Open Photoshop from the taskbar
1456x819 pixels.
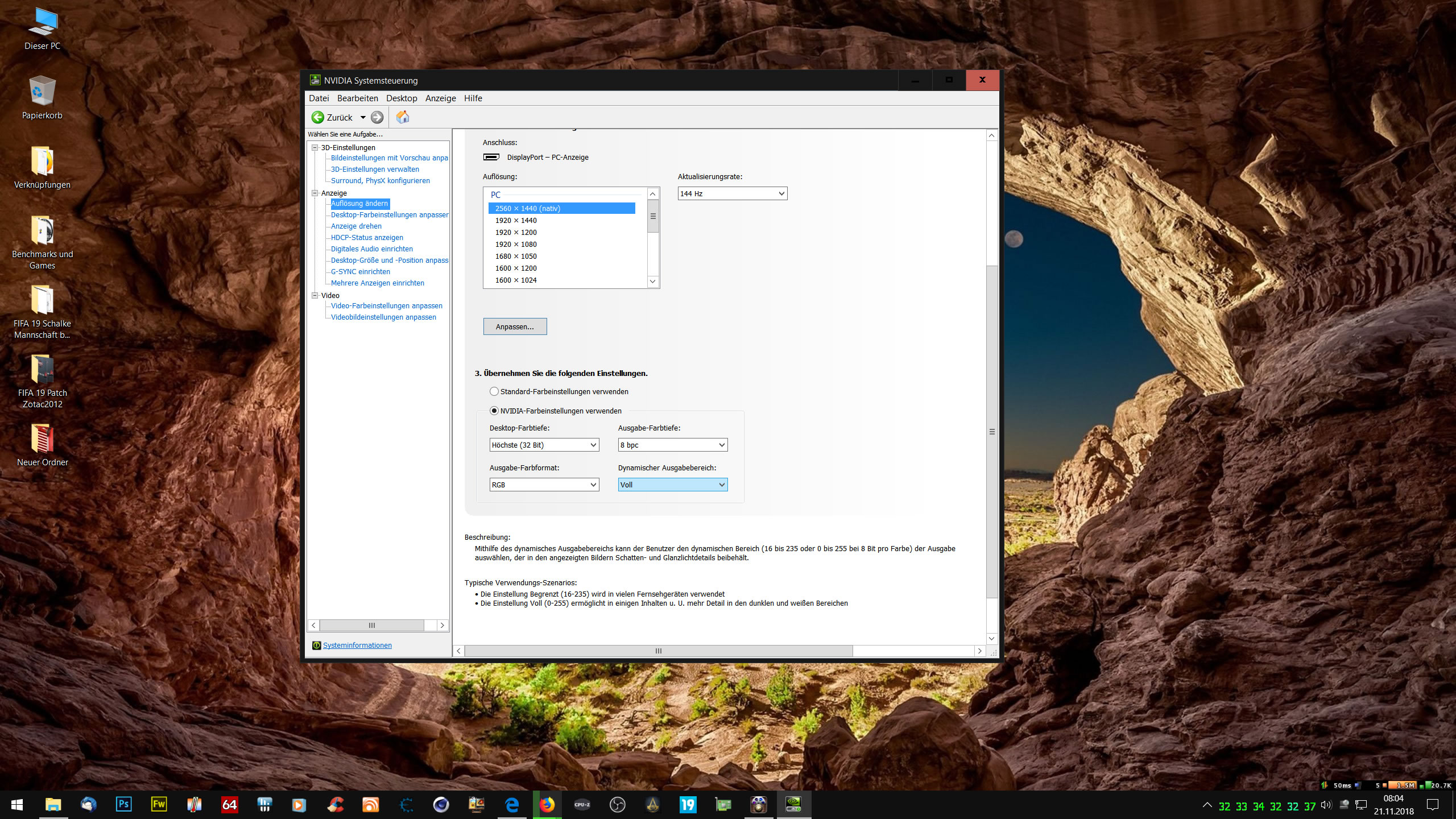pos(123,805)
